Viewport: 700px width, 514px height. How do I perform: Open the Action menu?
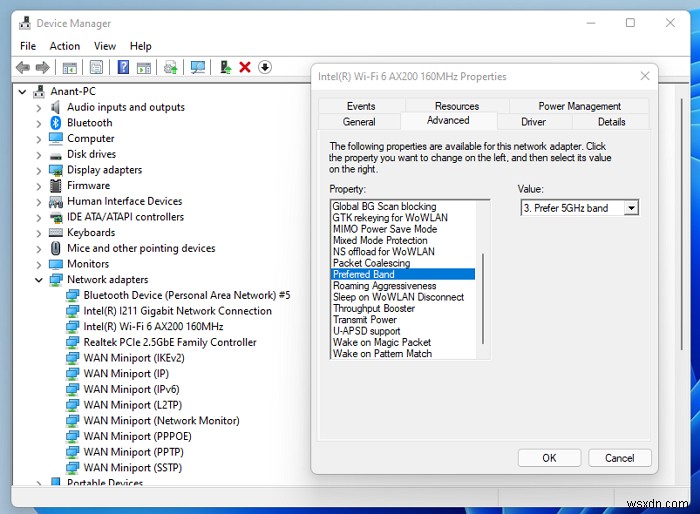65,46
